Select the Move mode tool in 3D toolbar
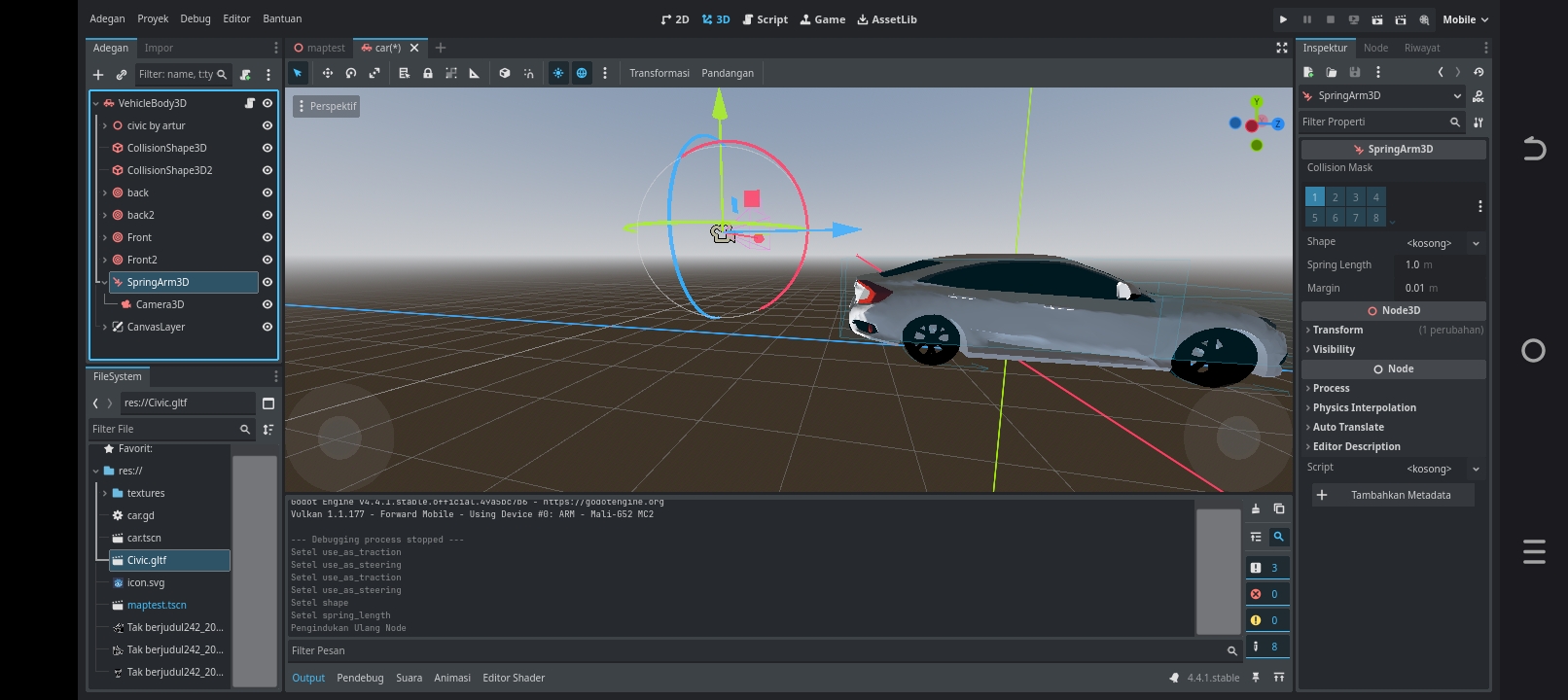The height and width of the screenshot is (700, 1568). point(327,73)
